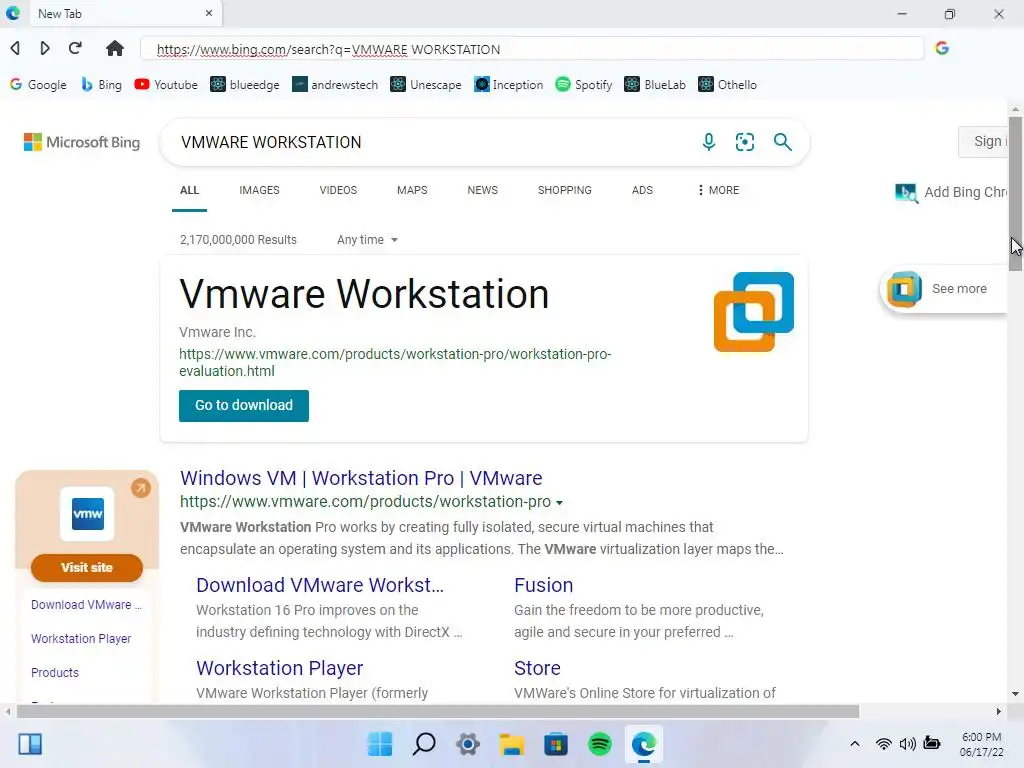Image resolution: width=1024 pixels, height=768 pixels.
Task: Expand the vmware.com URL dropdown arrow
Action: (x=559, y=503)
